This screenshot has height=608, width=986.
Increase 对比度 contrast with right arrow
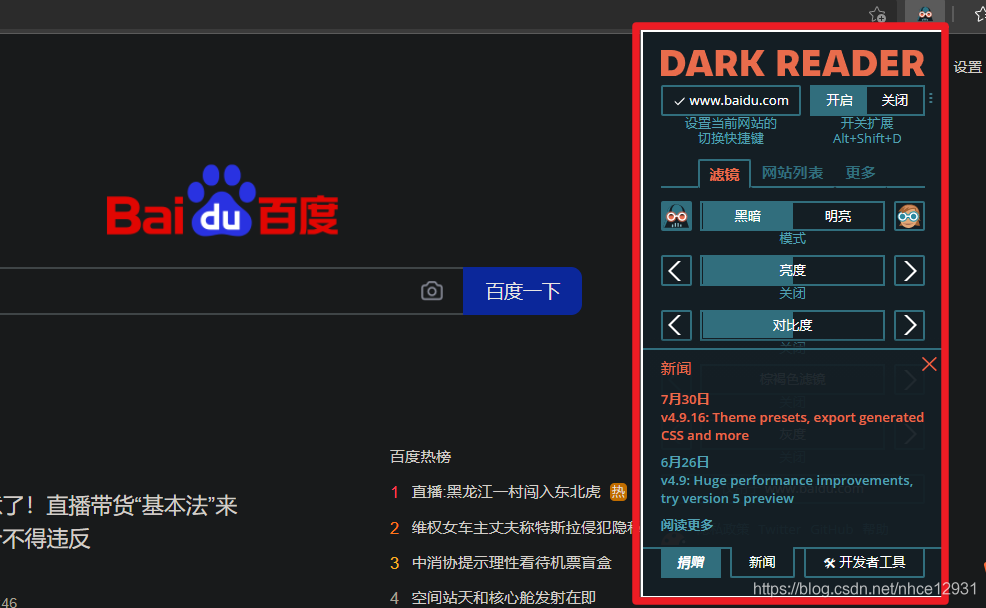click(909, 326)
